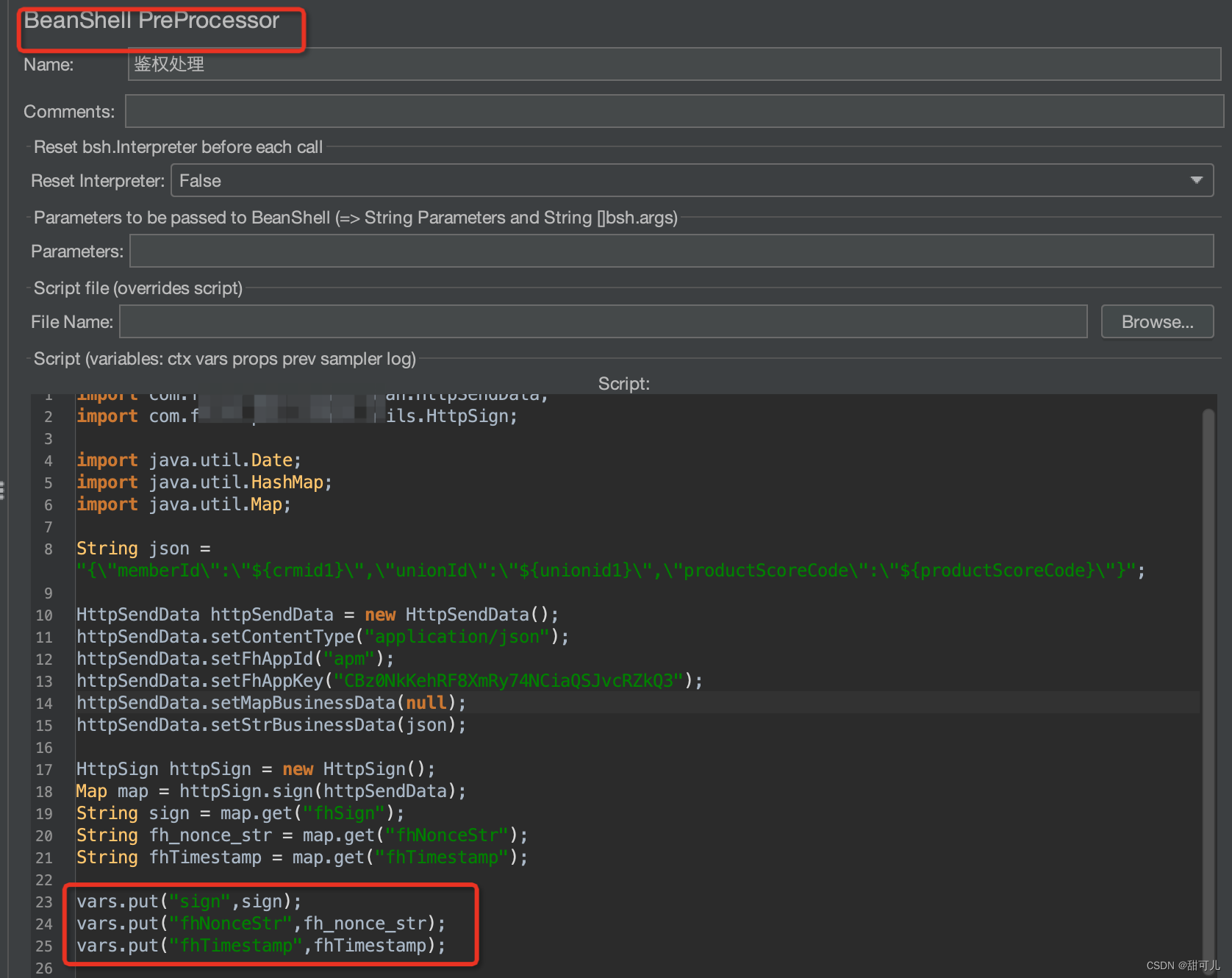Click the setFhAppKey line
The width and height of the screenshot is (1232, 978).
pos(390,681)
